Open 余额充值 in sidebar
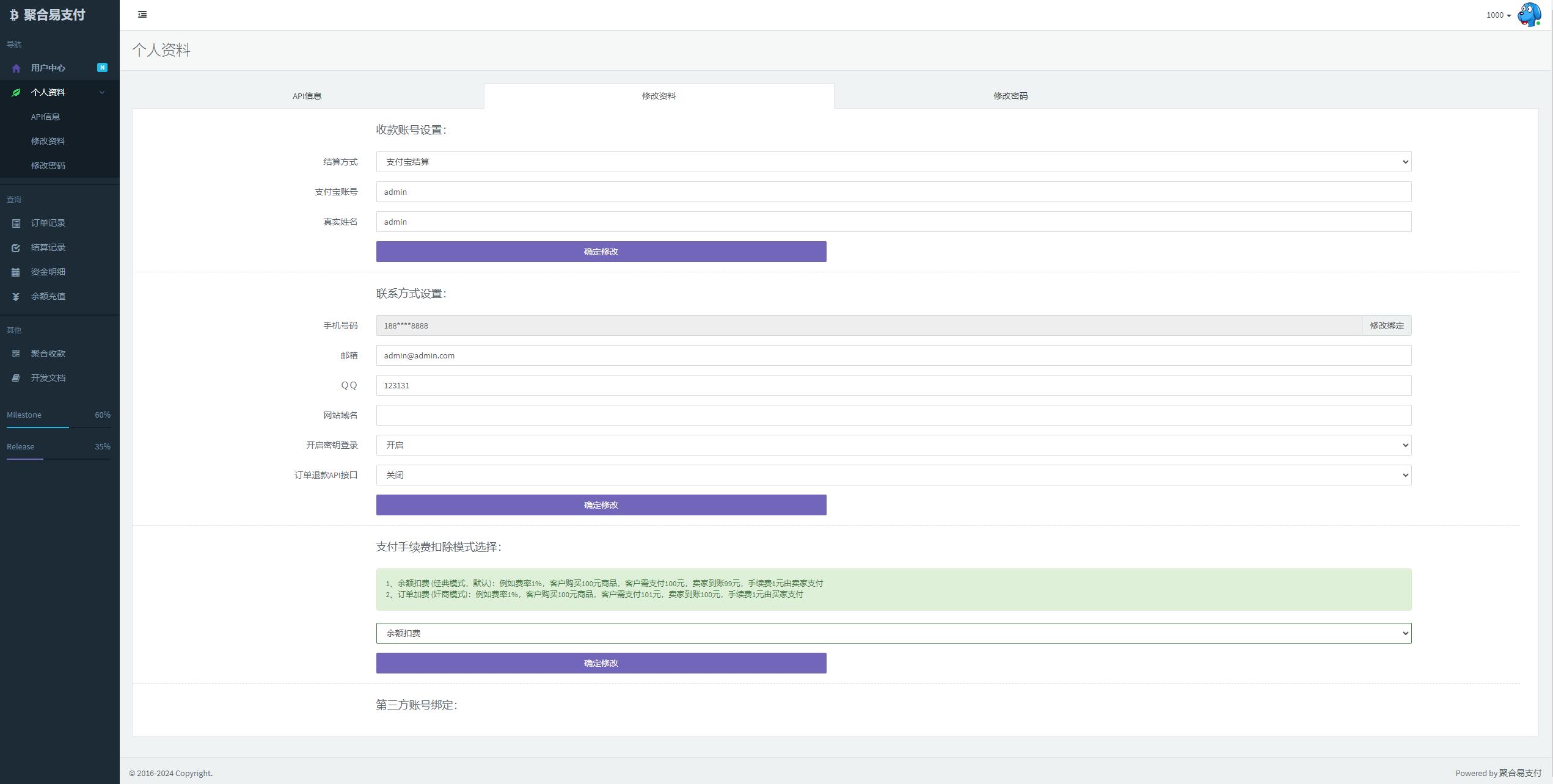 click(60, 296)
